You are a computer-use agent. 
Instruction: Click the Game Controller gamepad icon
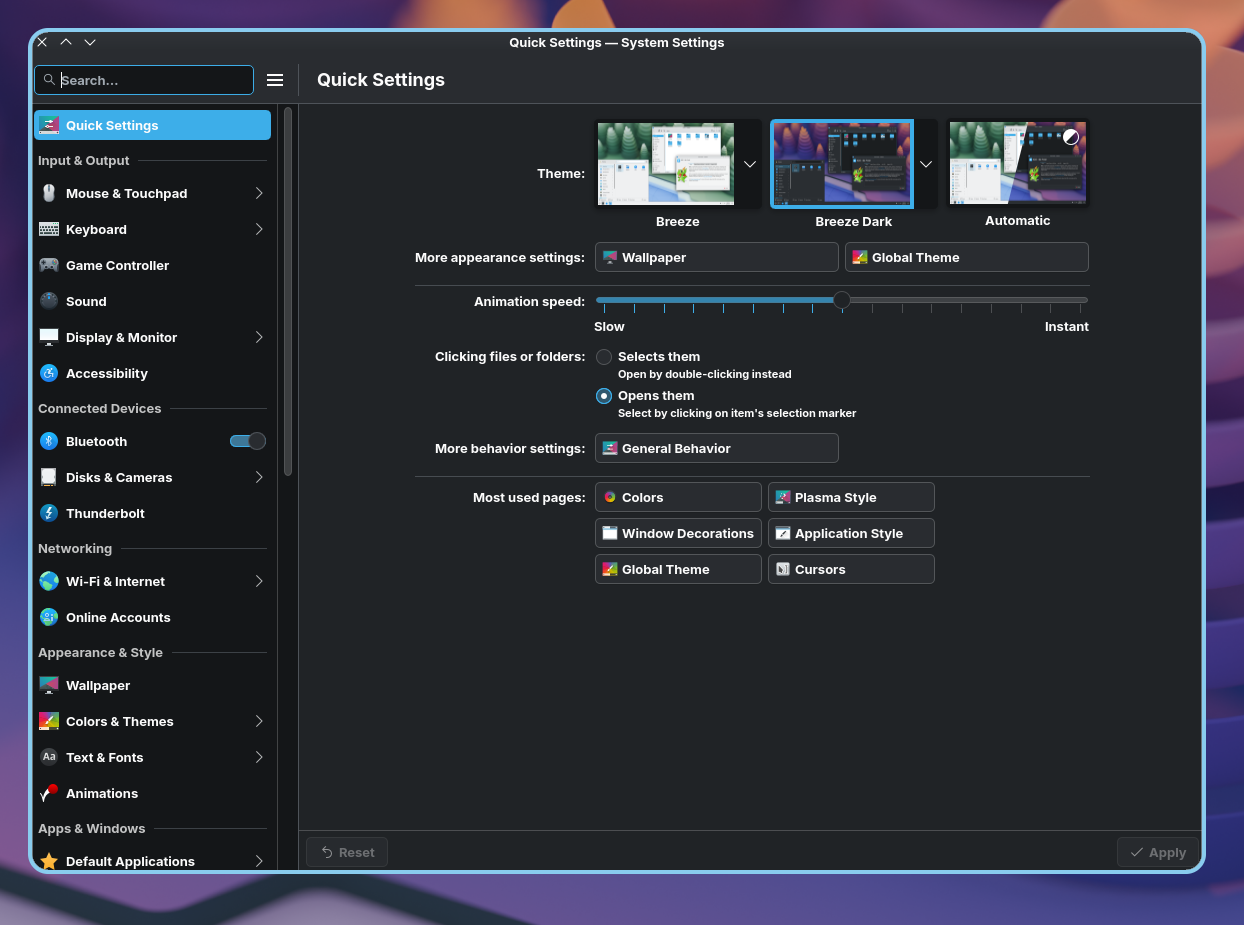pyautogui.click(x=49, y=265)
